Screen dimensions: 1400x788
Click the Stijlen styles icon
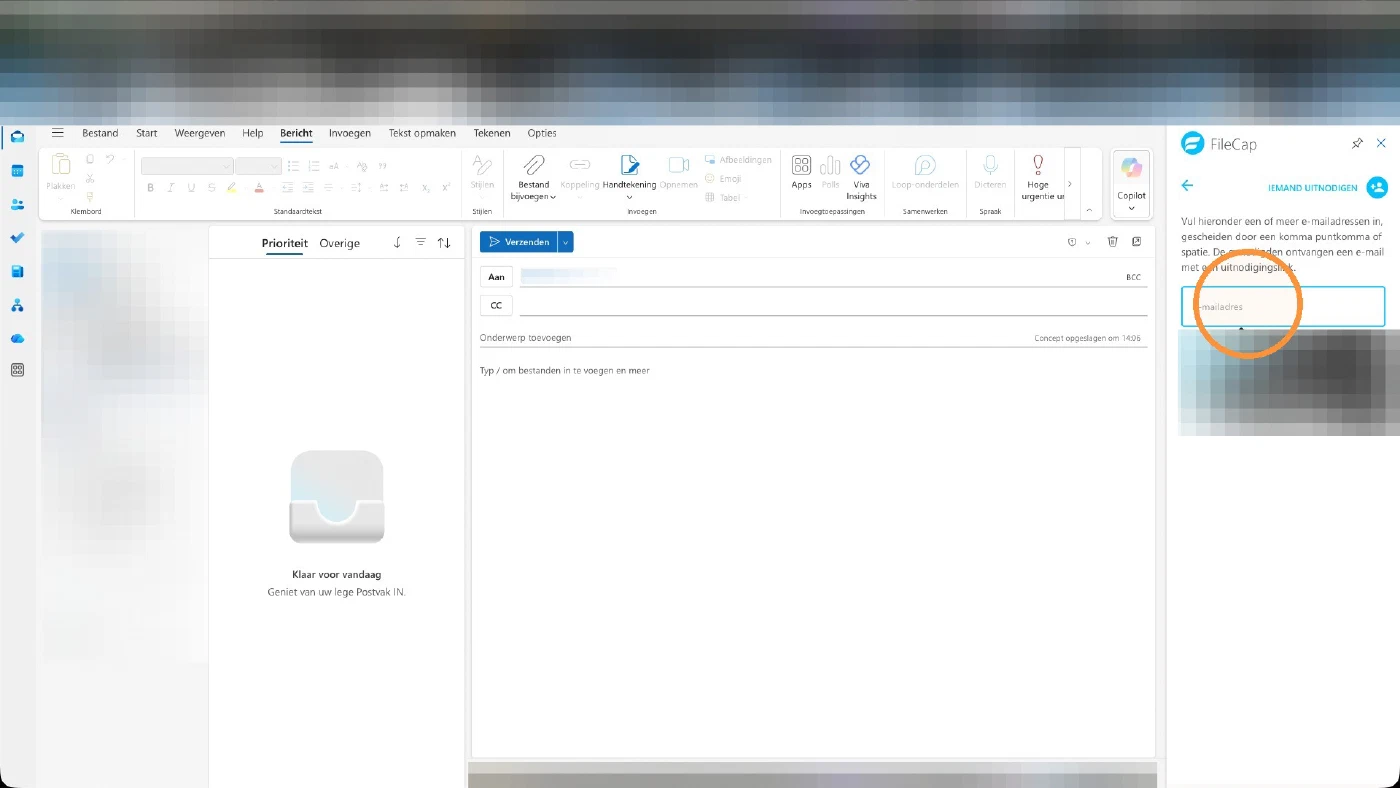[x=482, y=165]
